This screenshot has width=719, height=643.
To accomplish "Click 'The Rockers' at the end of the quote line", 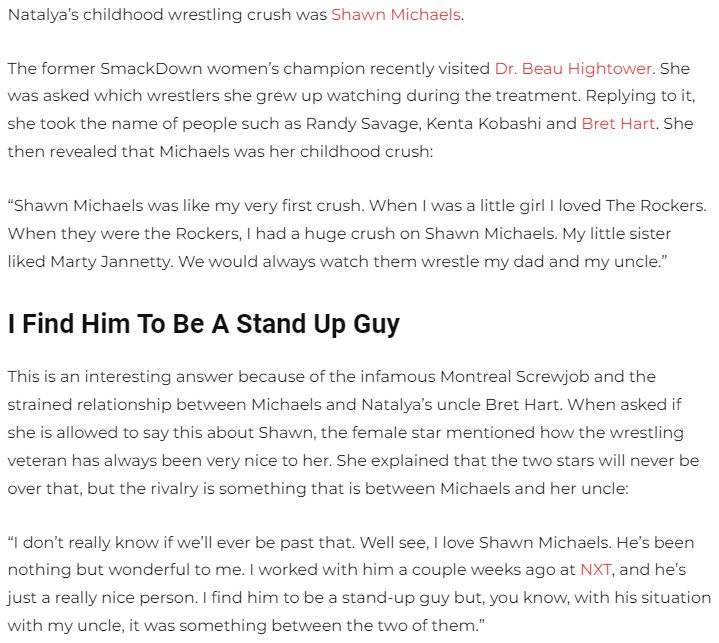I will pyautogui.click(x=656, y=206).
